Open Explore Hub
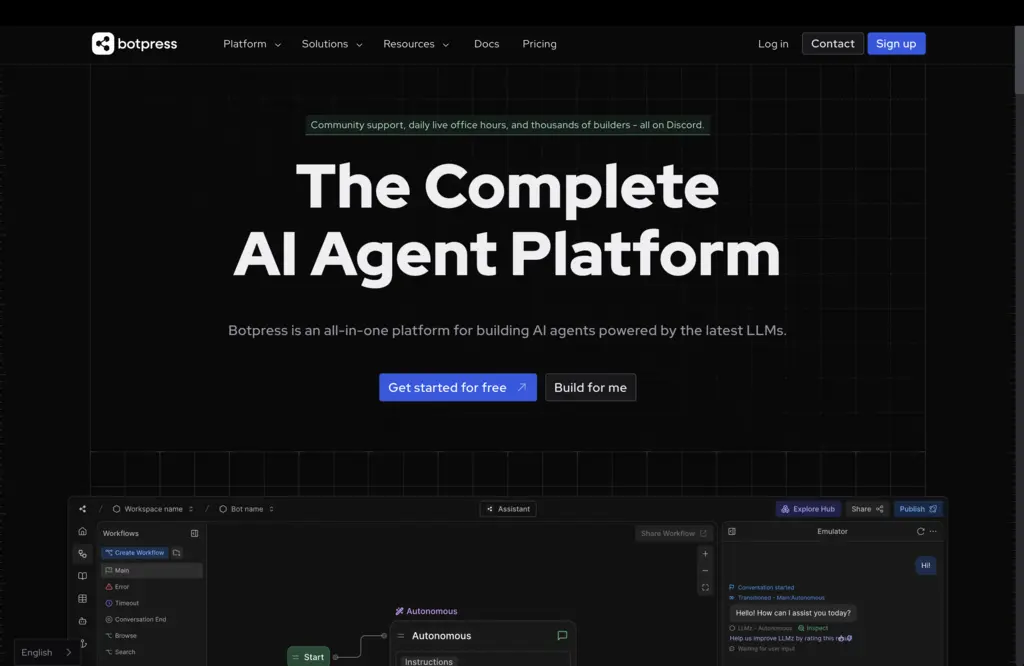 (808, 509)
